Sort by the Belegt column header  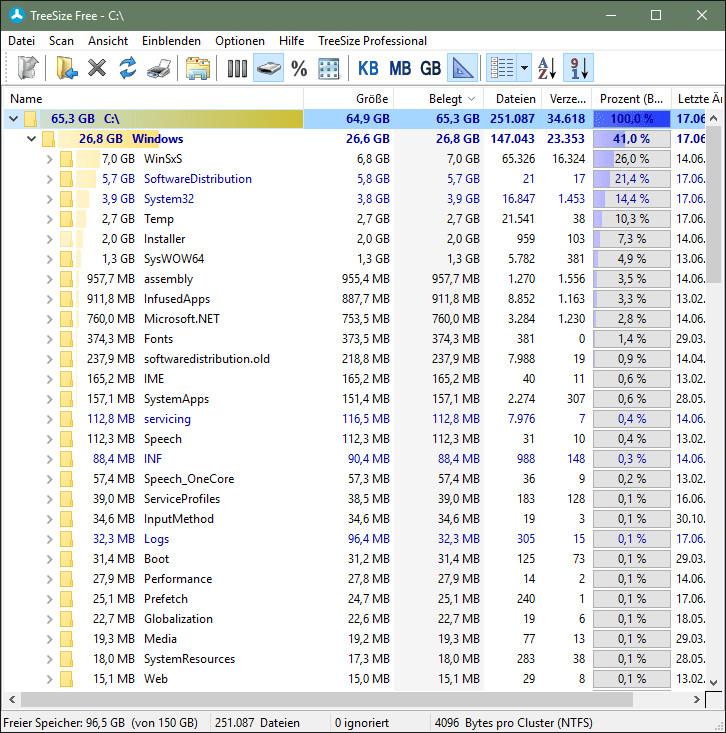point(438,99)
